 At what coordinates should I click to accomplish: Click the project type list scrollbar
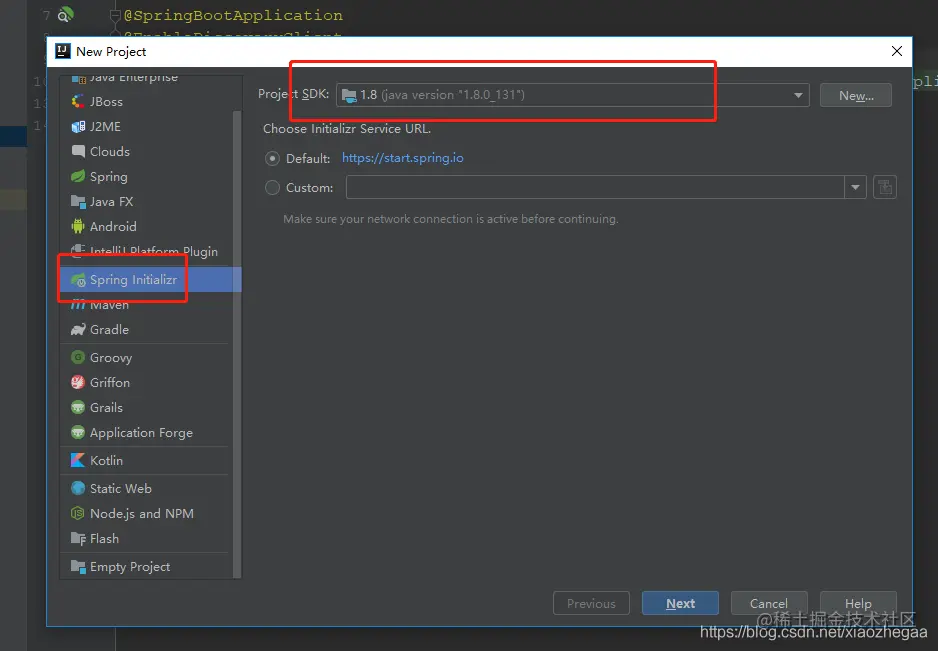click(237, 344)
